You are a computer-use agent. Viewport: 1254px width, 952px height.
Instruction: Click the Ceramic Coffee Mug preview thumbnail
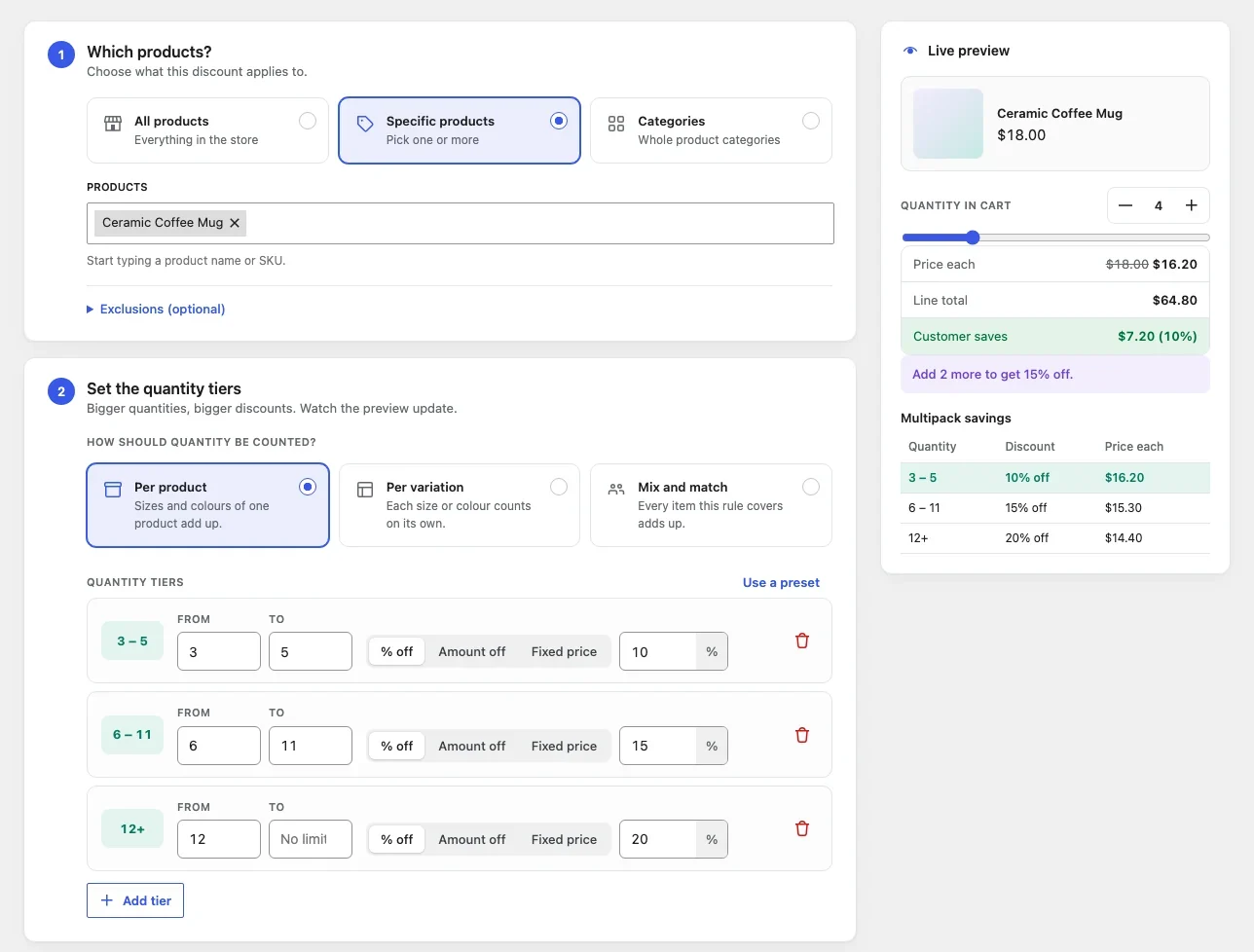point(948,124)
